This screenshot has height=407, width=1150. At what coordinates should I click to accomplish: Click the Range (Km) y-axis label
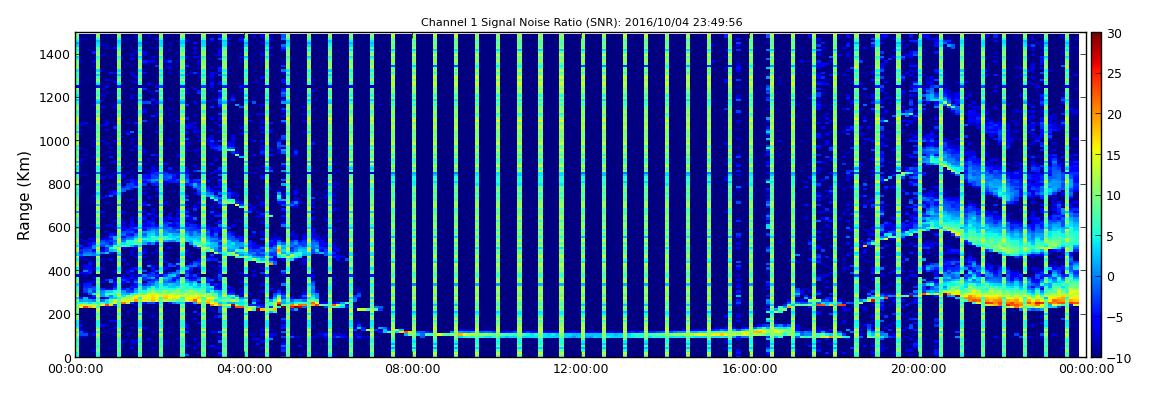point(23,195)
